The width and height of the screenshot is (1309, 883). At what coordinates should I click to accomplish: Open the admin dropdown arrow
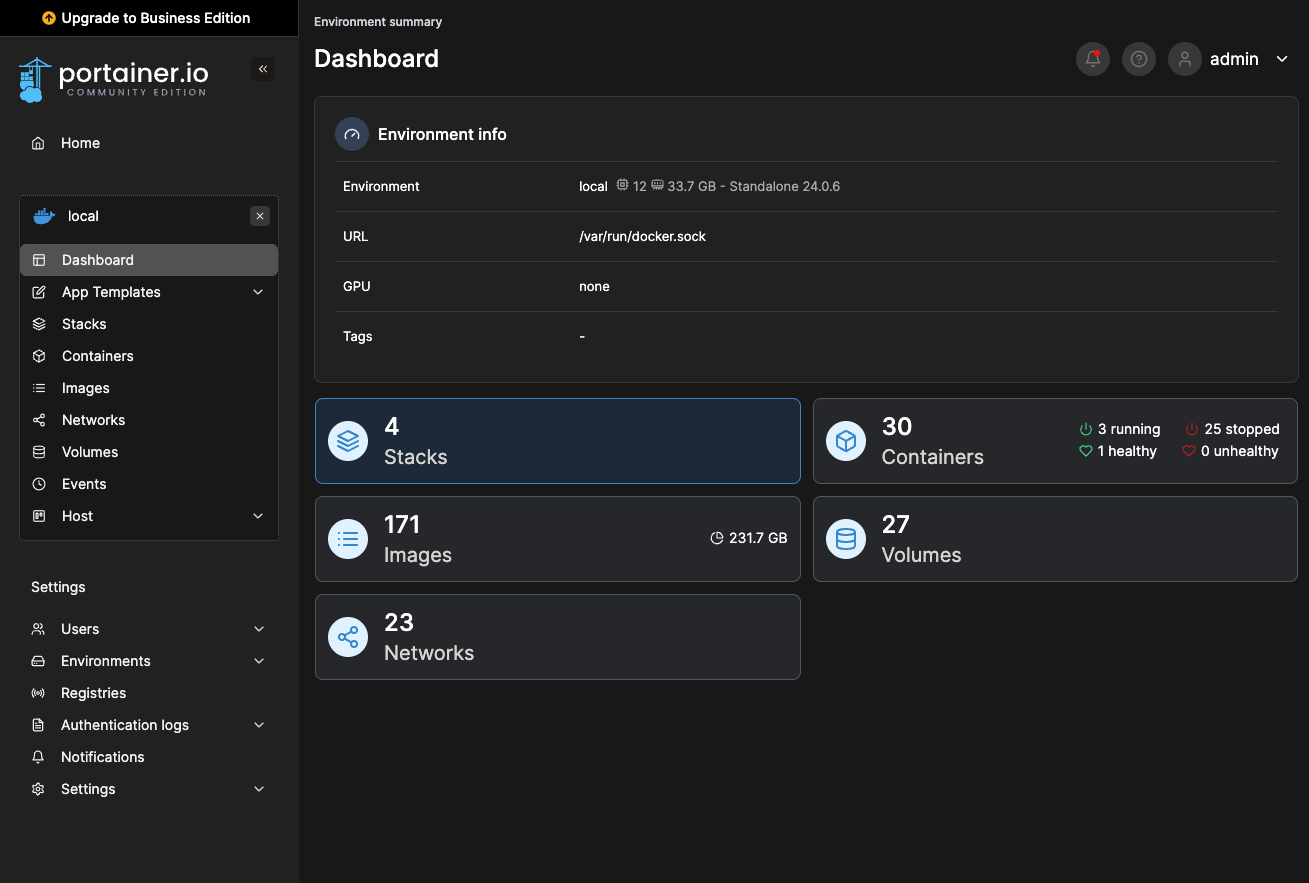pos(1282,59)
